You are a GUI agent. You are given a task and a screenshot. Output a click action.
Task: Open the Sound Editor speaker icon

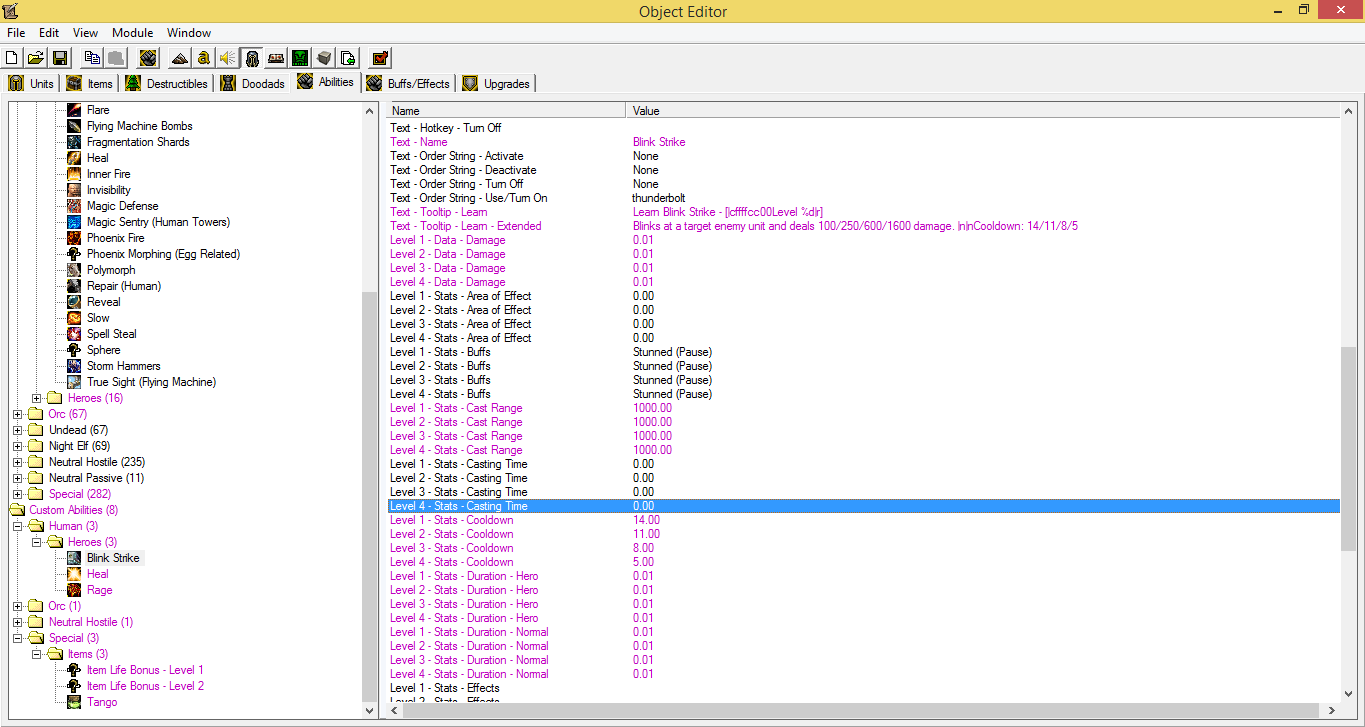point(228,58)
